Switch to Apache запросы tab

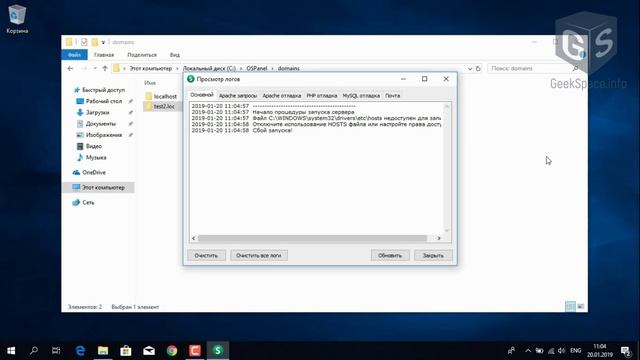pyautogui.click(x=238, y=96)
